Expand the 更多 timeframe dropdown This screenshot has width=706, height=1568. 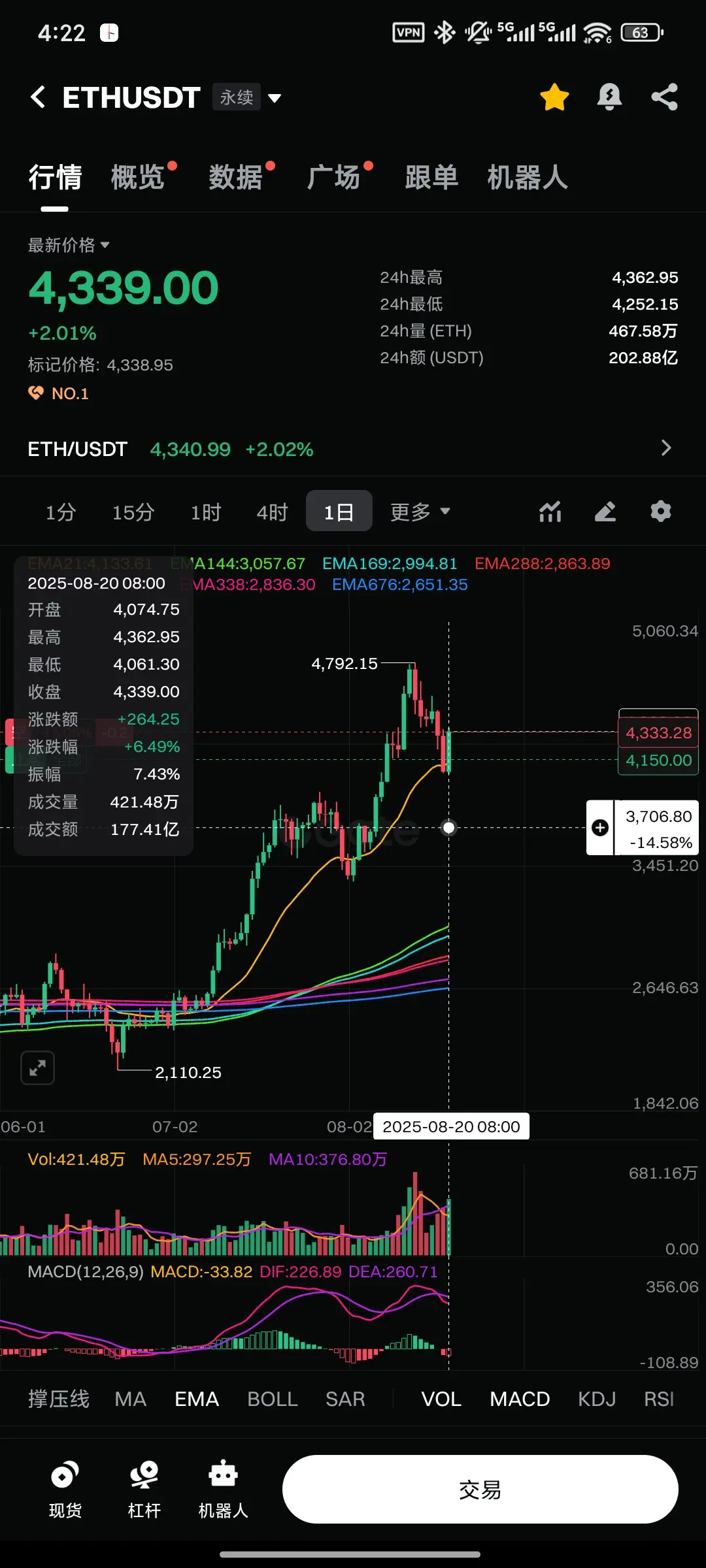420,512
